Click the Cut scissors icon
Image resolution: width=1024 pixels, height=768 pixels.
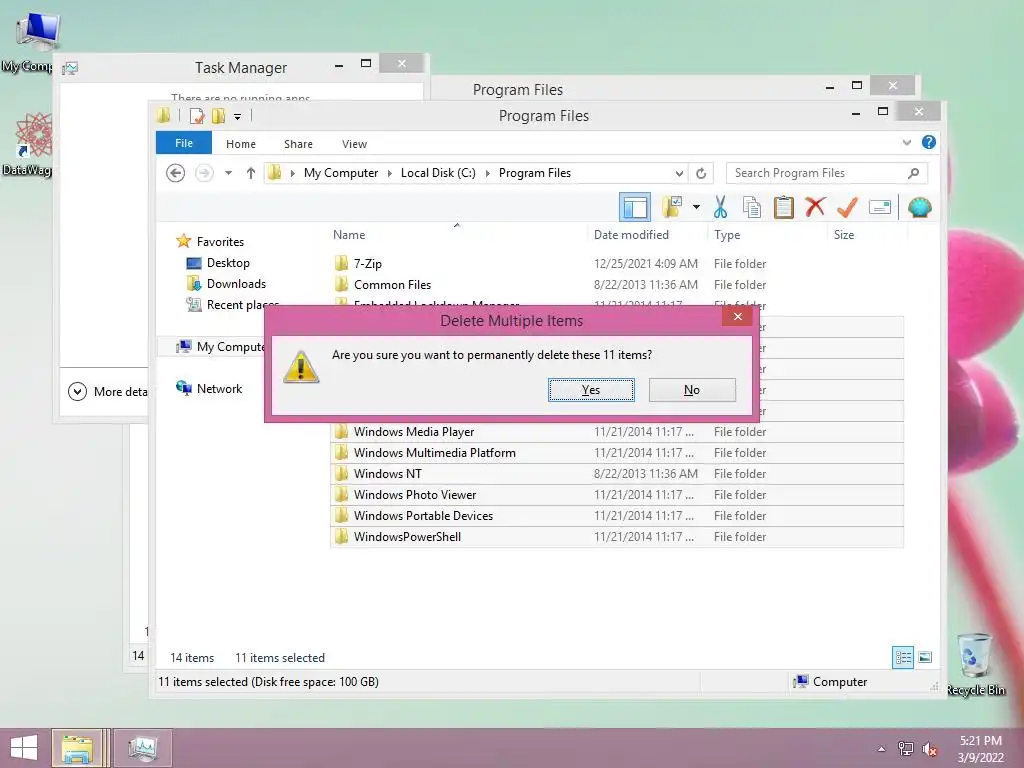click(x=720, y=207)
